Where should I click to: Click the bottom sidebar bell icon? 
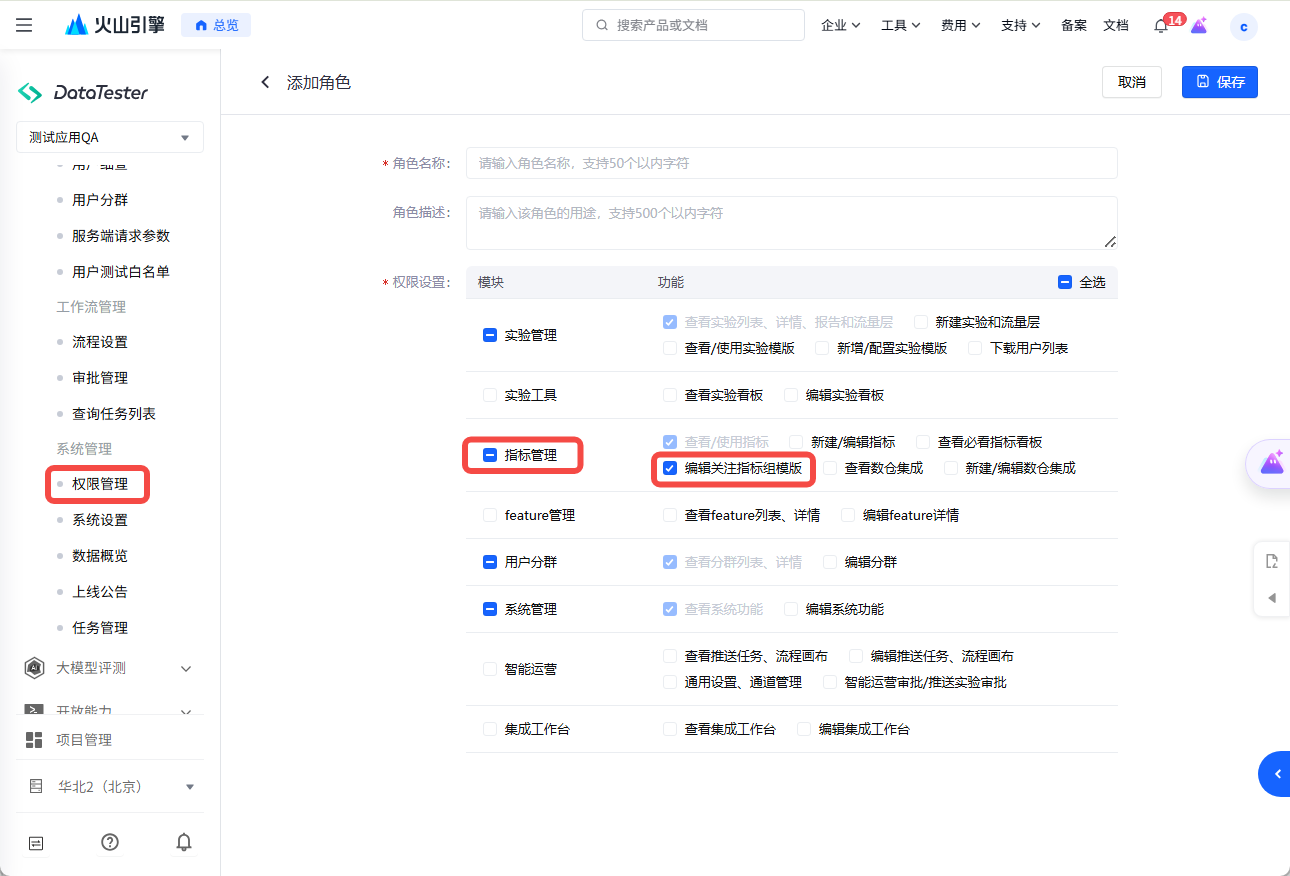point(184,842)
